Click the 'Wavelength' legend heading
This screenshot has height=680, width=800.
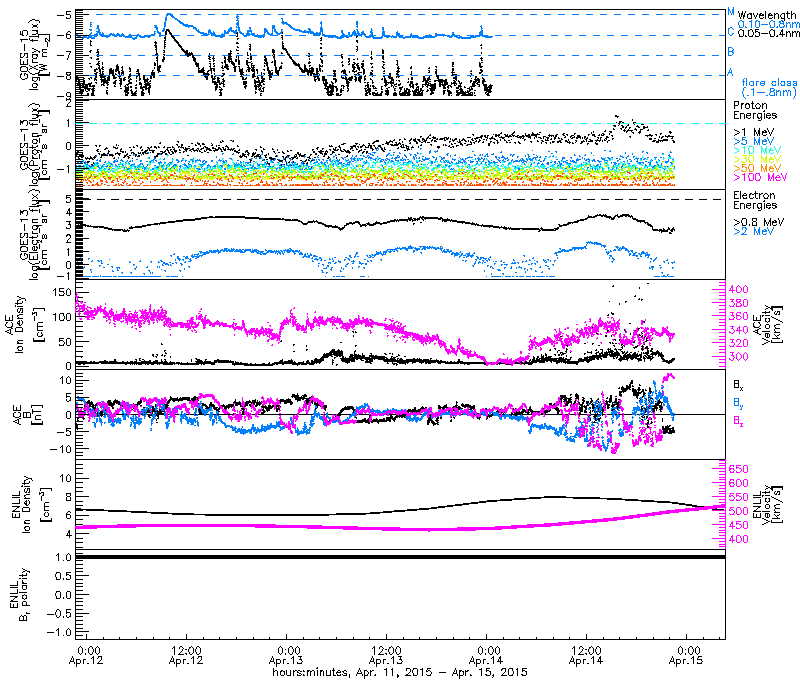click(766, 16)
